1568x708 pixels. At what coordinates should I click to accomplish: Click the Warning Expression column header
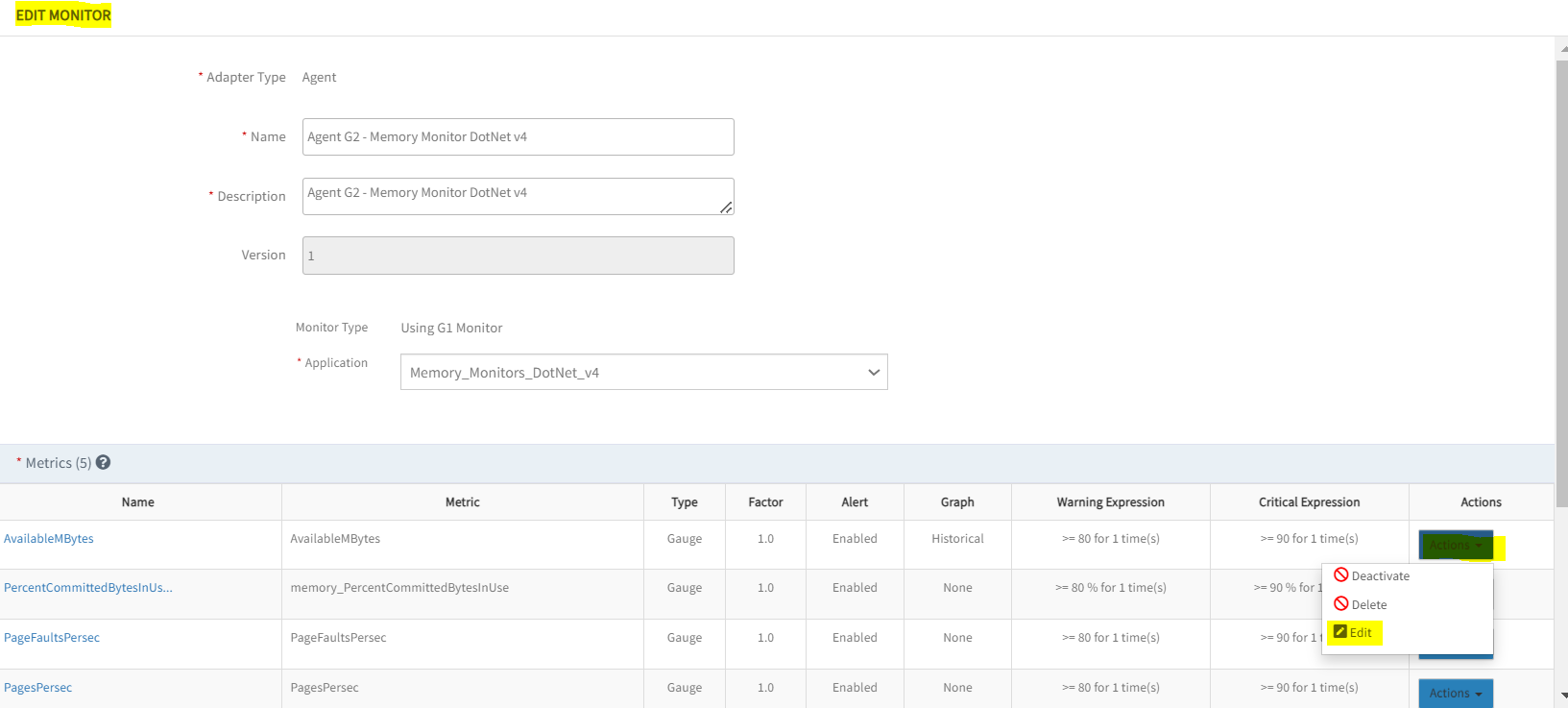pyautogui.click(x=1111, y=502)
